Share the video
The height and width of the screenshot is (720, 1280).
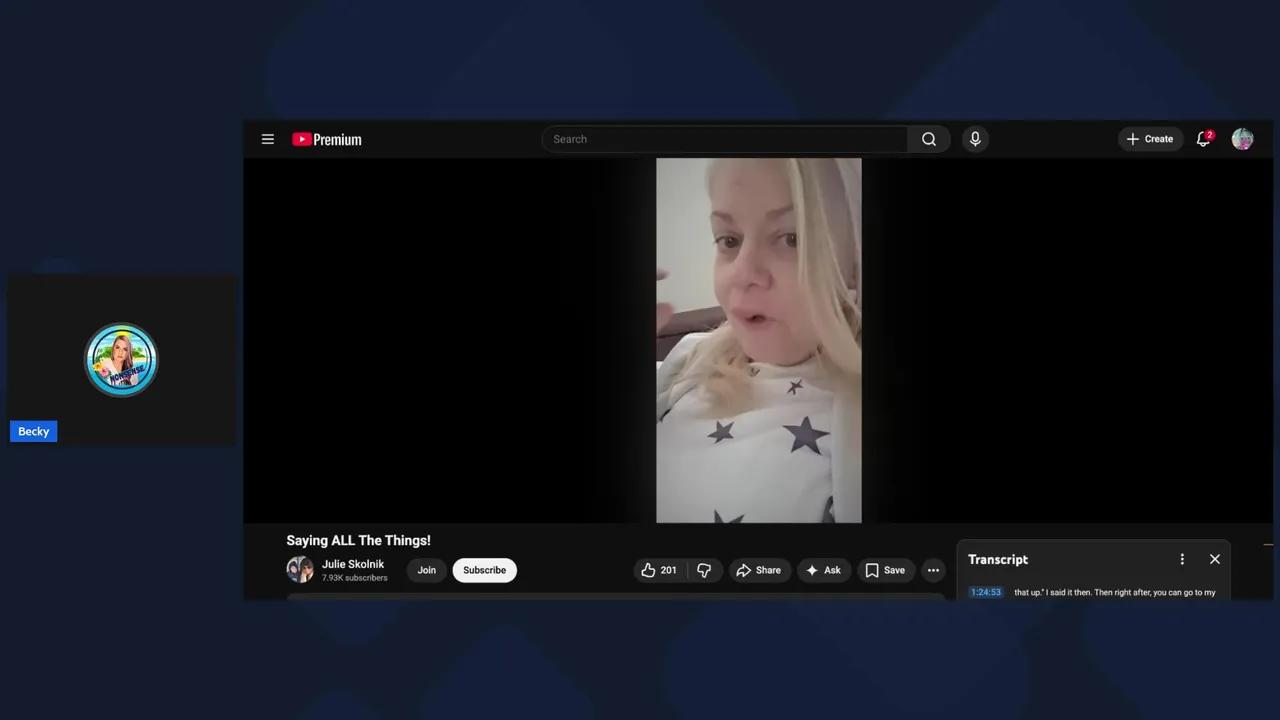[759, 570]
